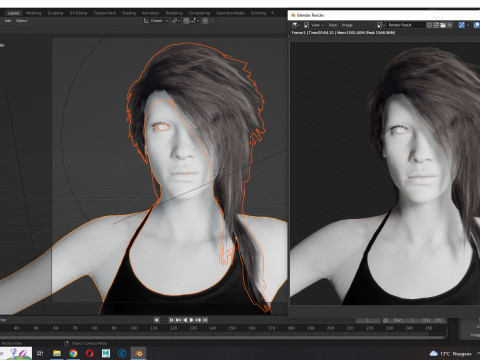
Task: Open the image browse dropdown icon
Action: click(381, 25)
